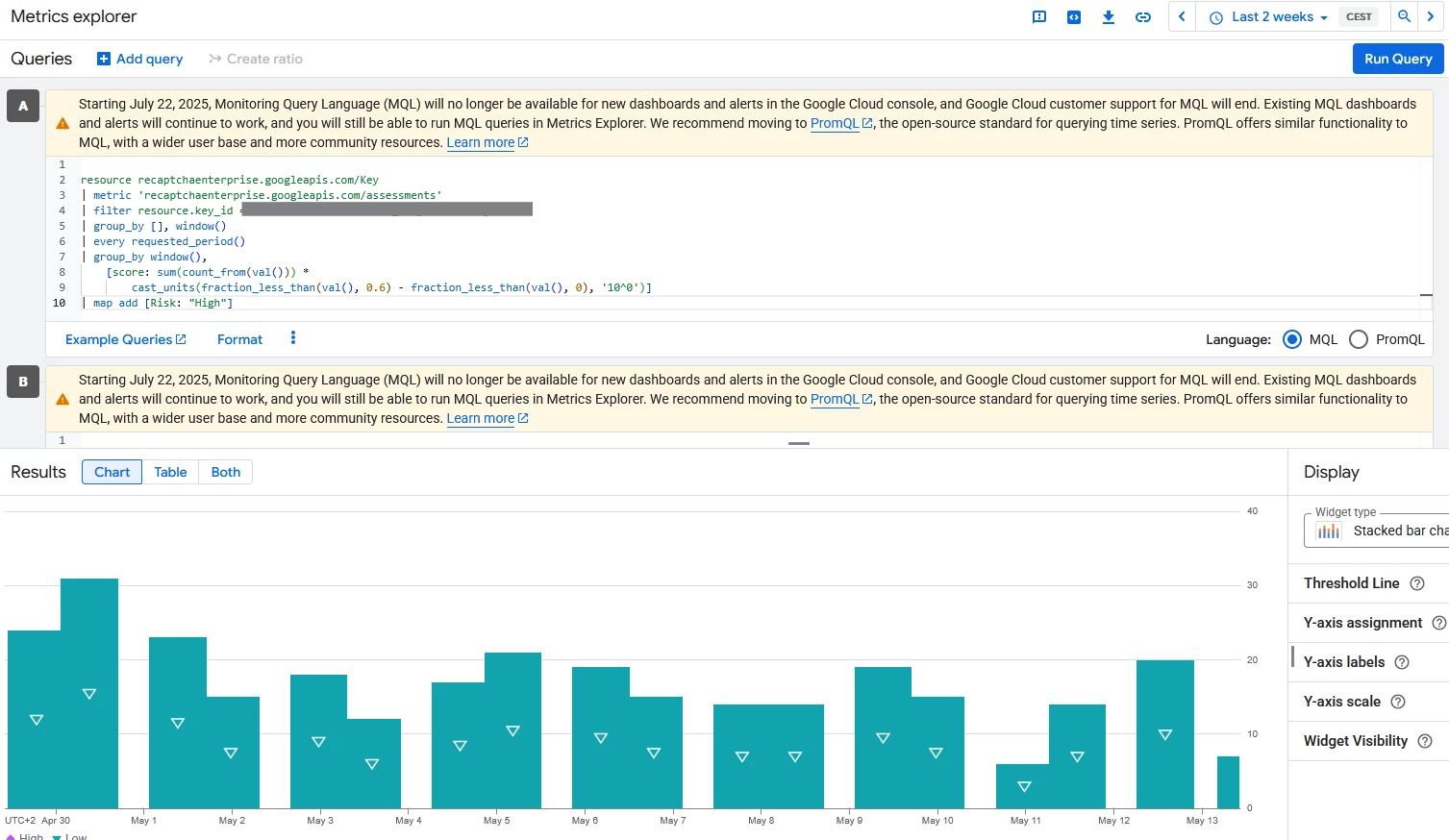The image size is (1449, 840).
Task: Run the query with Run Query button
Action: click(x=1398, y=59)
